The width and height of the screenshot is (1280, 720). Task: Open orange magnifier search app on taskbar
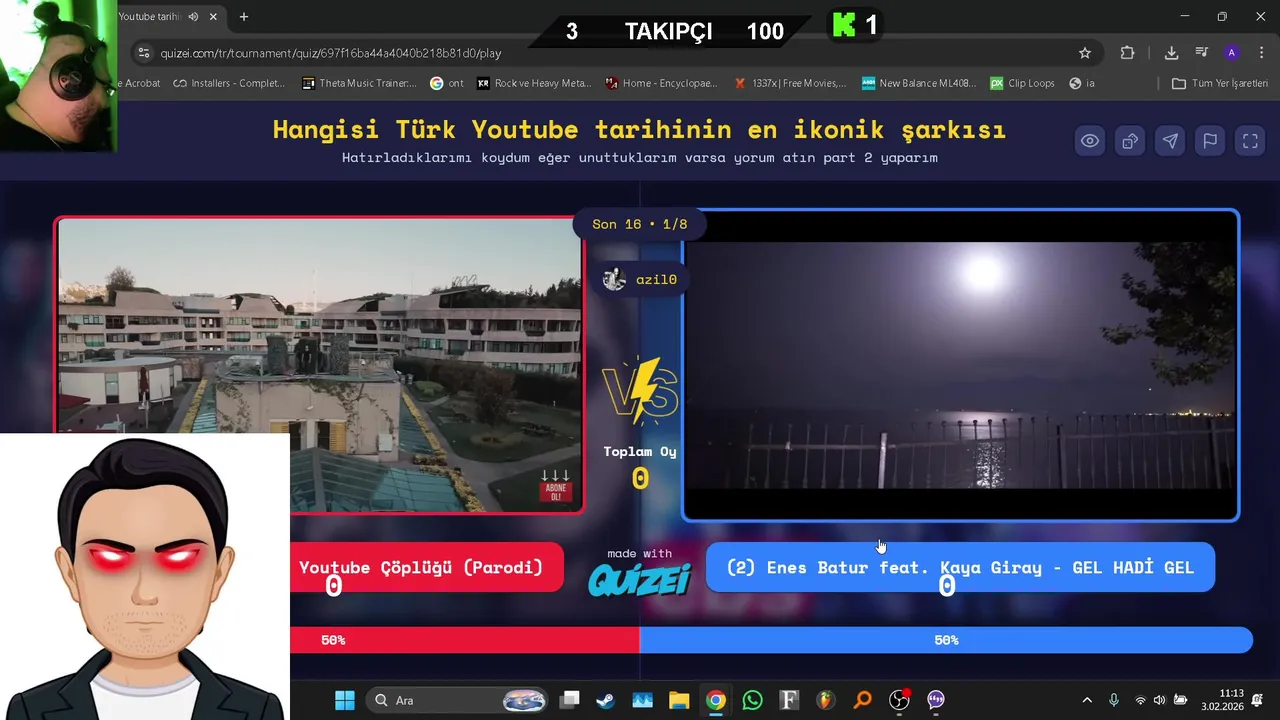click(x=862, y=700)
